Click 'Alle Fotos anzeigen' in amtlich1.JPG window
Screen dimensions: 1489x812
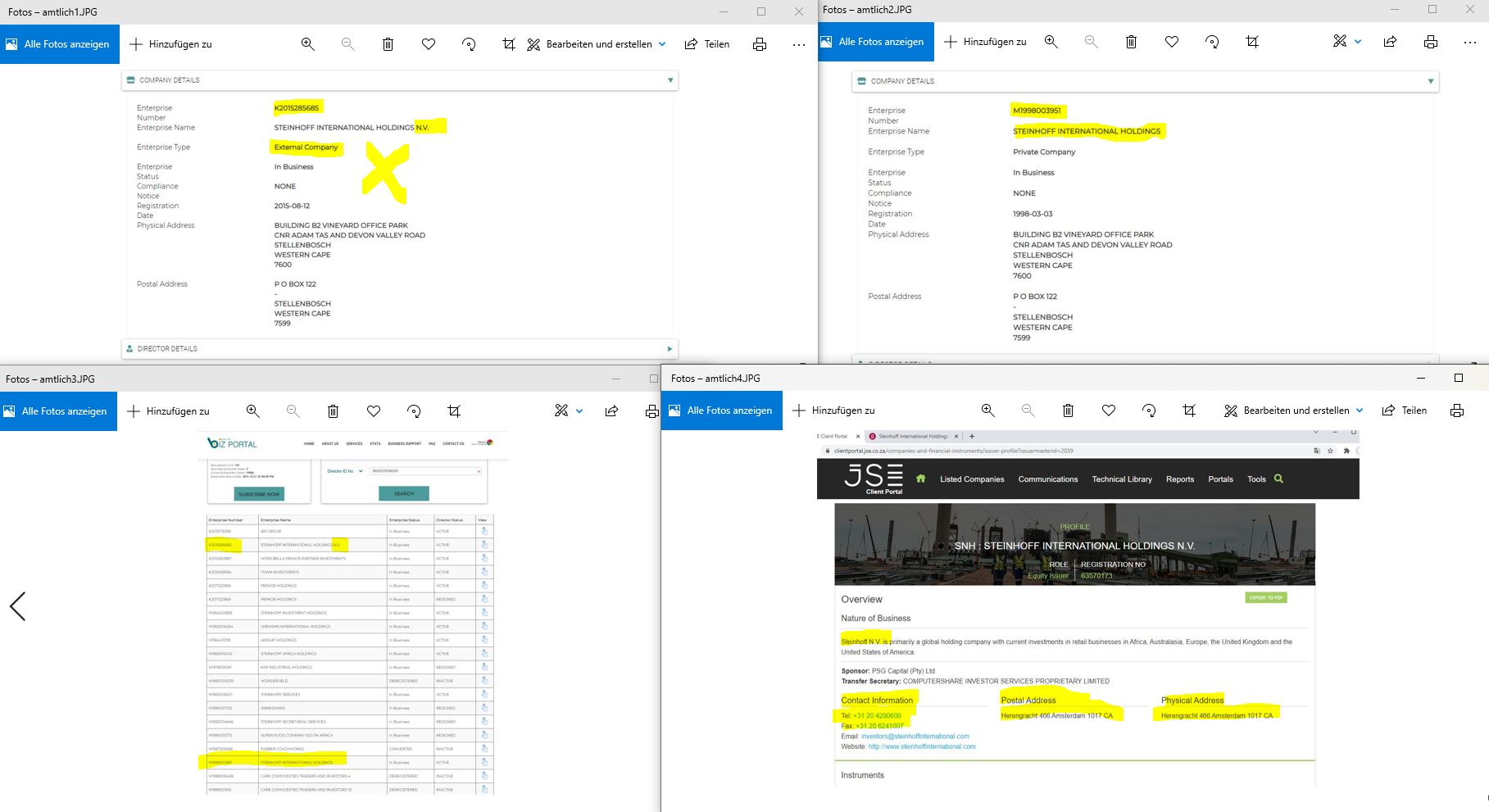(x=60, y=44)
